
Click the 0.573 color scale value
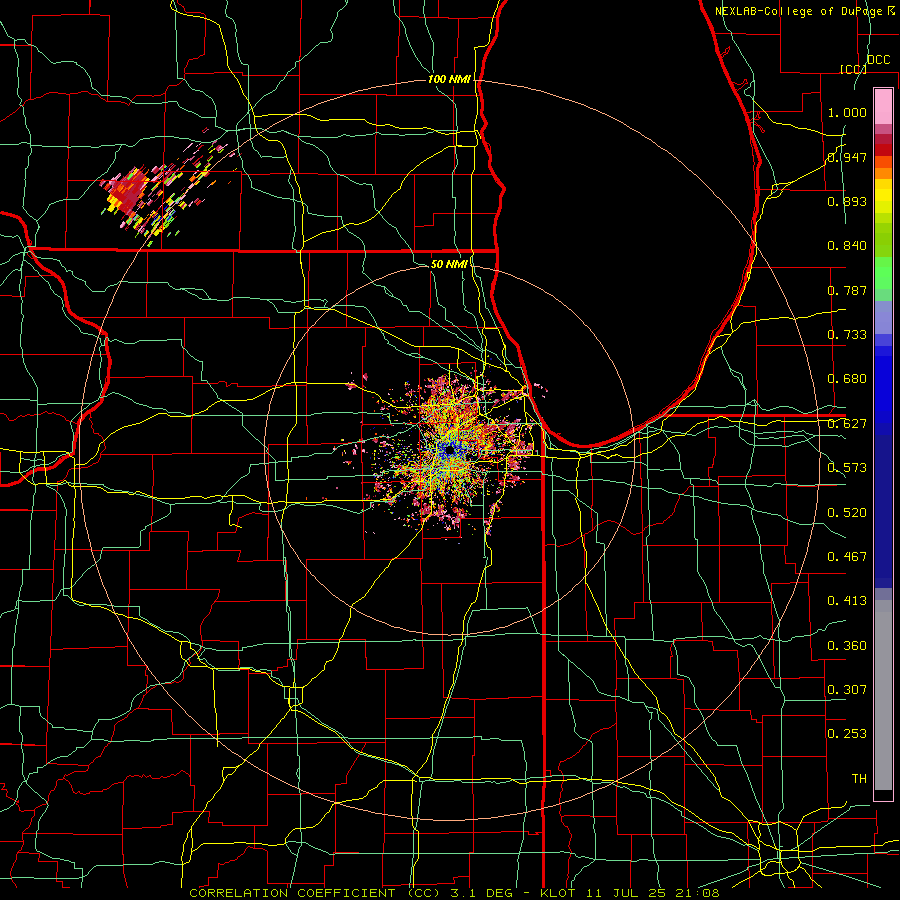pos(847,467)
